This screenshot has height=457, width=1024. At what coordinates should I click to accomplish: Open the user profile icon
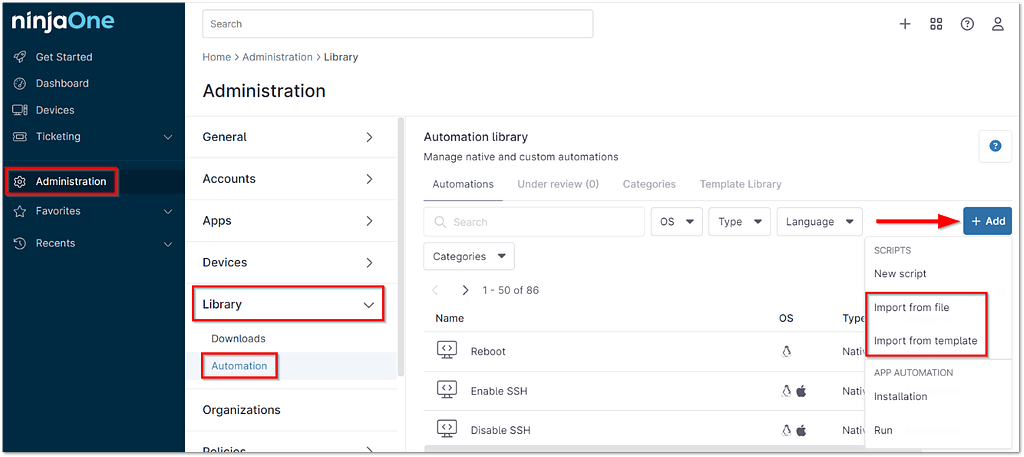pos(997,24)
